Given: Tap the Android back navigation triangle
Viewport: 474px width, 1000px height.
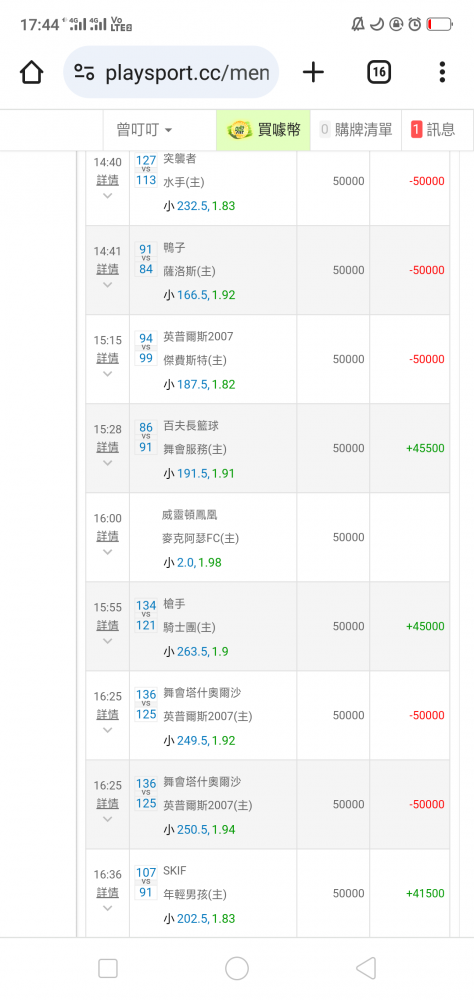Looking at the screenshot, I should coord(366,968).
